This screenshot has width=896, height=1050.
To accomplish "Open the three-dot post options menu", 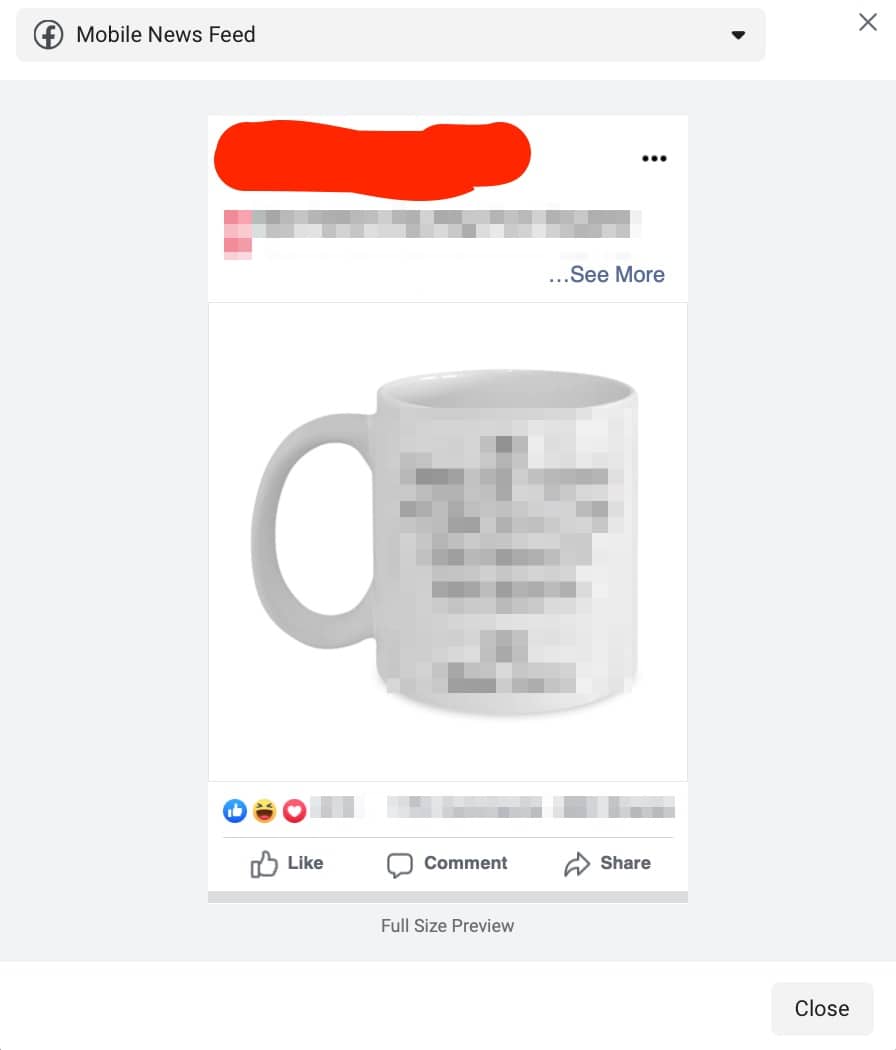I will [654, 159].
